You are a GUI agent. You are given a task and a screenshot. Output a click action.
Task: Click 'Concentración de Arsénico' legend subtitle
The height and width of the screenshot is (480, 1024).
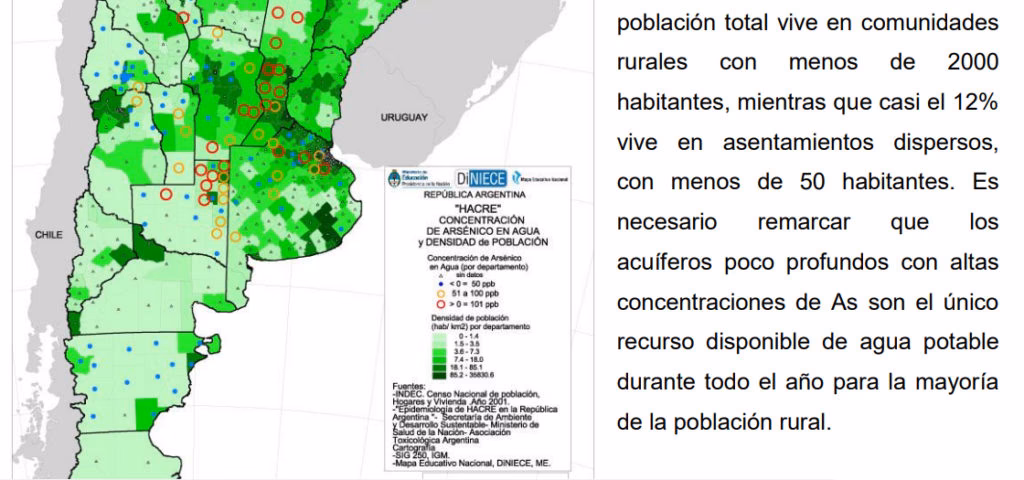tap(474, 257)
